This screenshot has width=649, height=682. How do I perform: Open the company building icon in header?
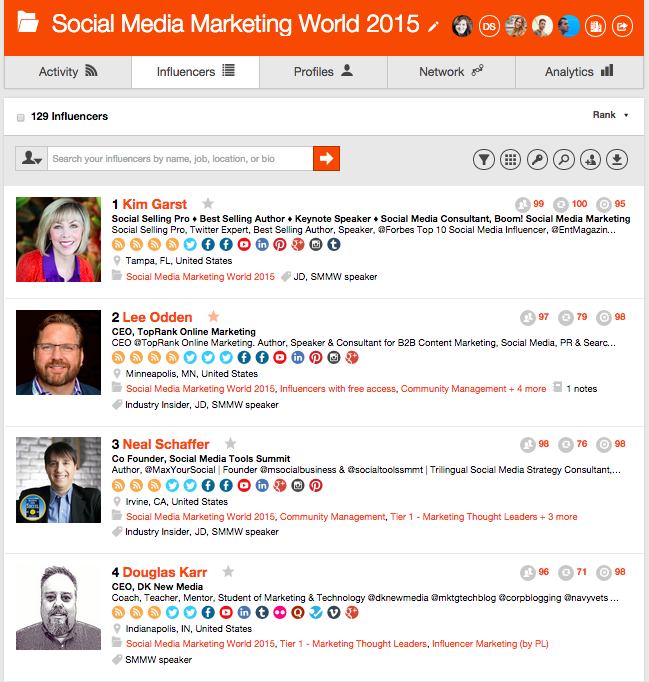tap(595, 27)
